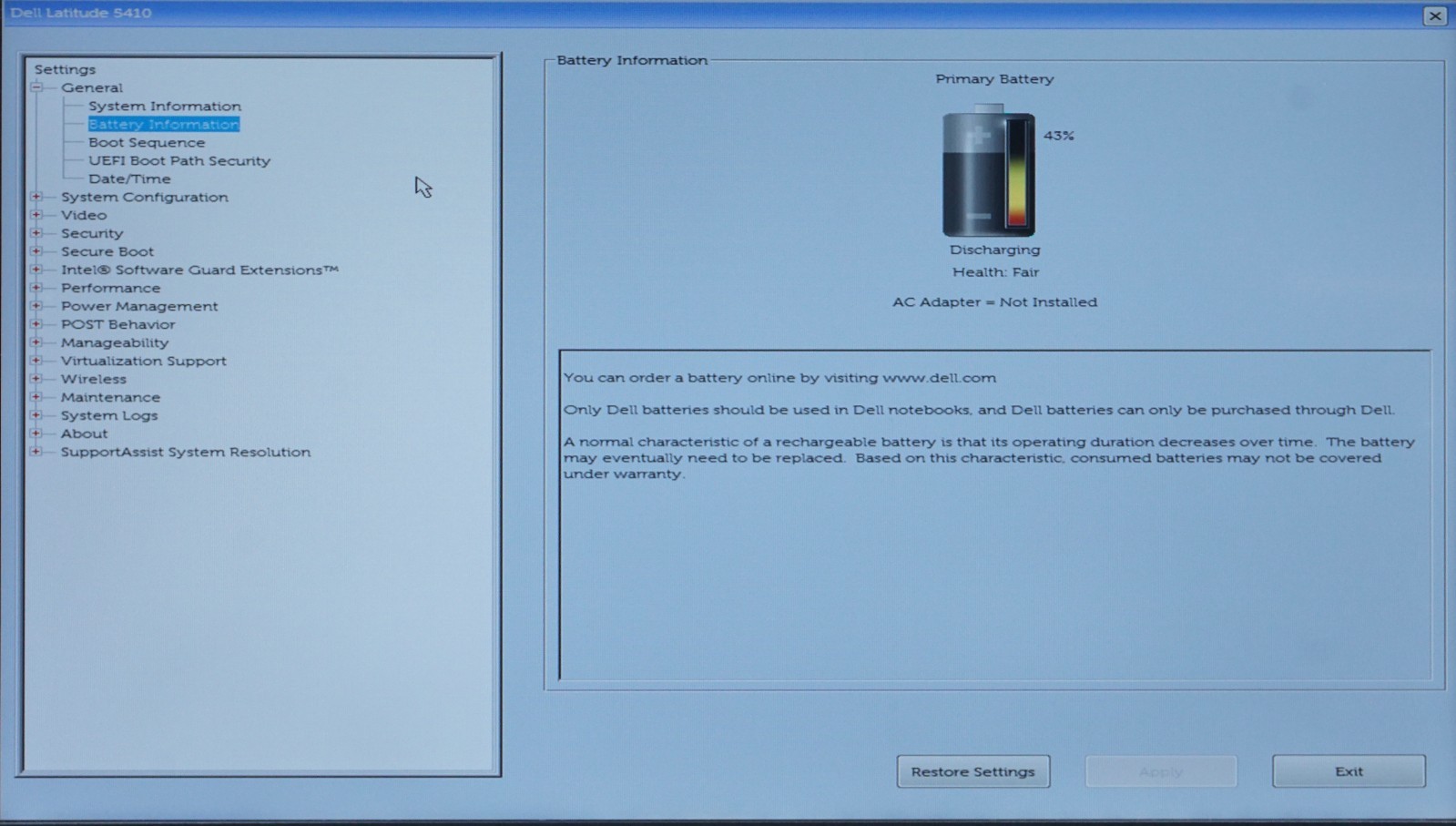This screenshot has height=826, width=1456.
Task: Click the 43% battery charge value
Action: 1059,136
